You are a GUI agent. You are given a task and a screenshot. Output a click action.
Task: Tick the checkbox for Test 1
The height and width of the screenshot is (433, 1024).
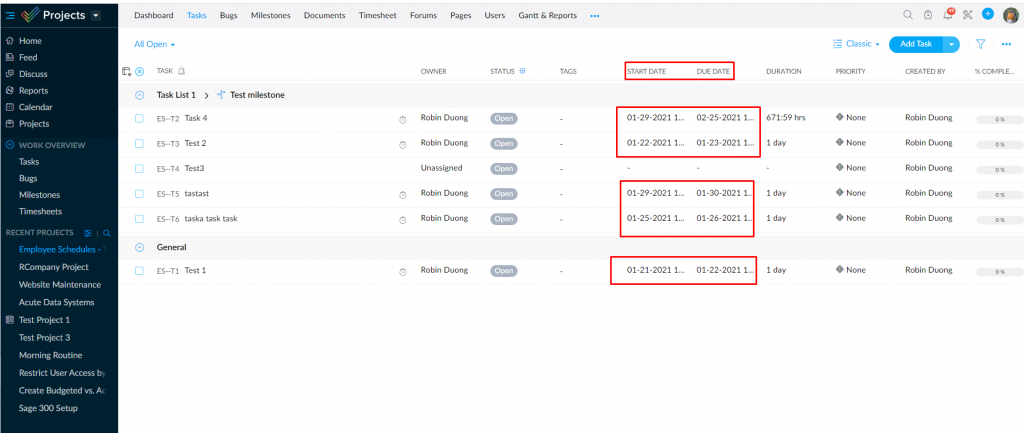coord(139,270)
